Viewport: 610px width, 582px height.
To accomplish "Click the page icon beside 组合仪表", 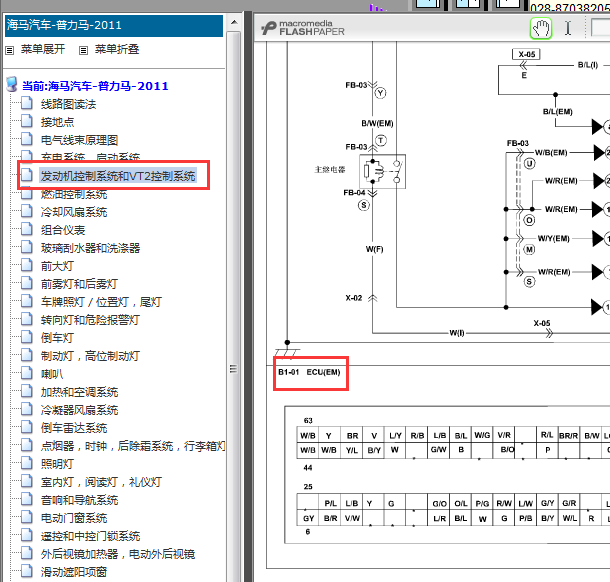I will pos(26,229).
